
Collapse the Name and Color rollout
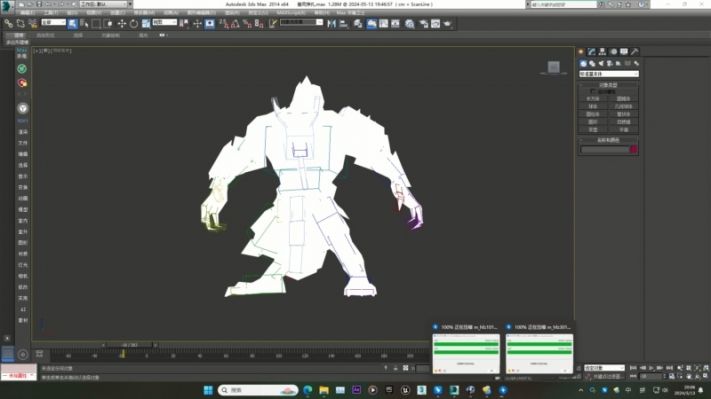(609, 140)
